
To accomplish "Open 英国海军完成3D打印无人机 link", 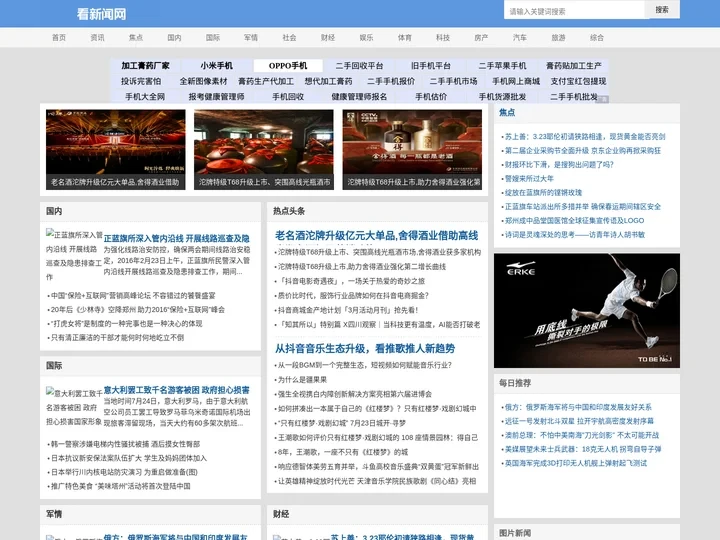I will 576,463.
